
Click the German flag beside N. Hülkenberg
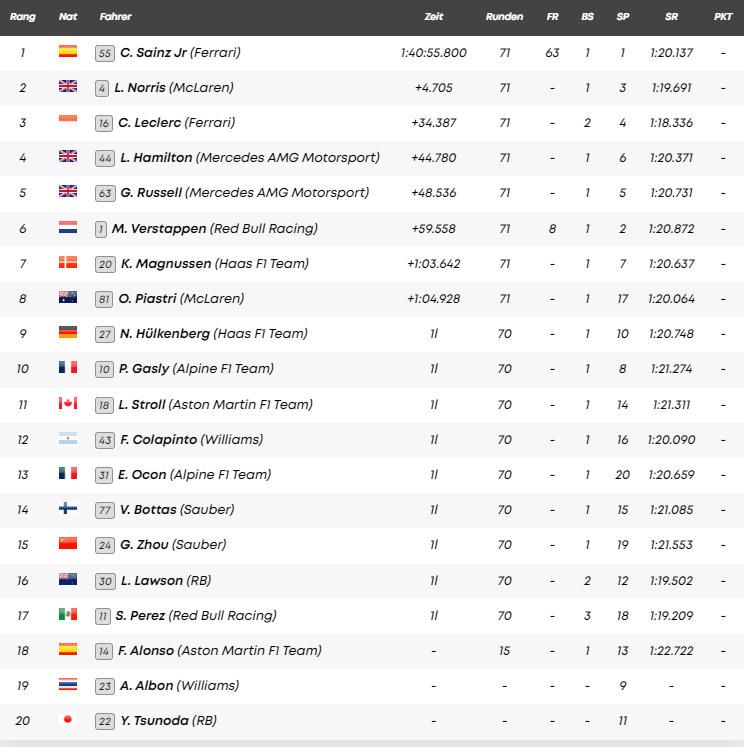[x=68, y=333]
